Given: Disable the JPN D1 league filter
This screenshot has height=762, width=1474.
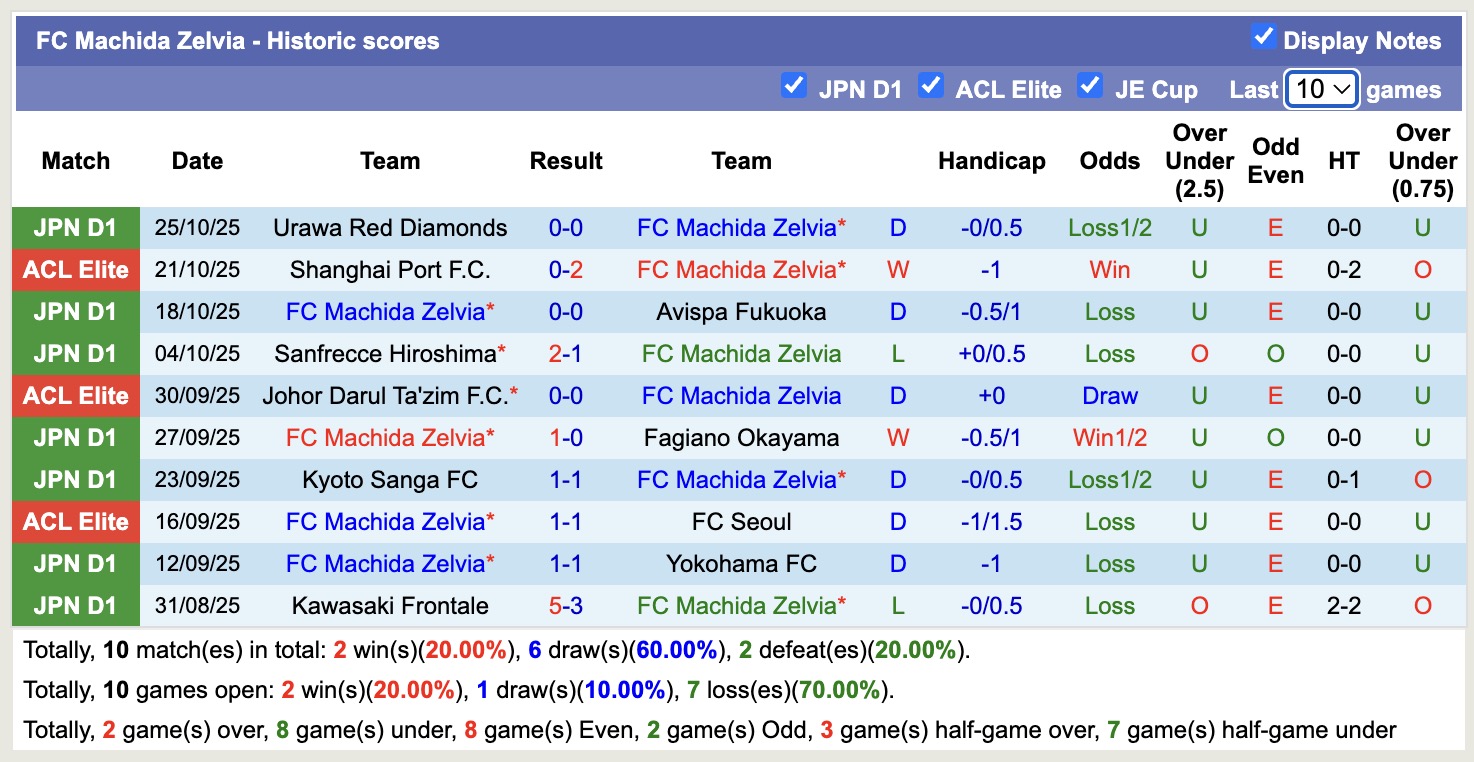Looking at the screenshot, I should (794, 86).
